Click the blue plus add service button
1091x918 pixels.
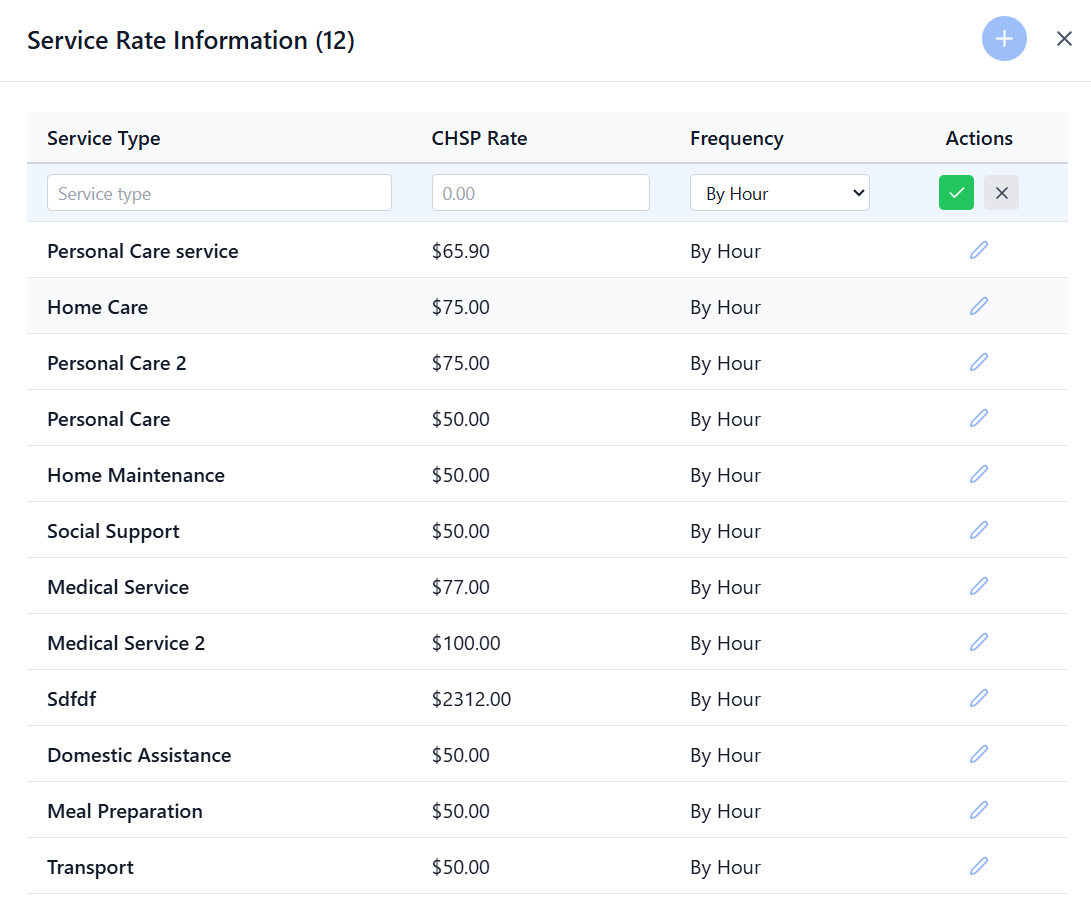coord(1004,39)
